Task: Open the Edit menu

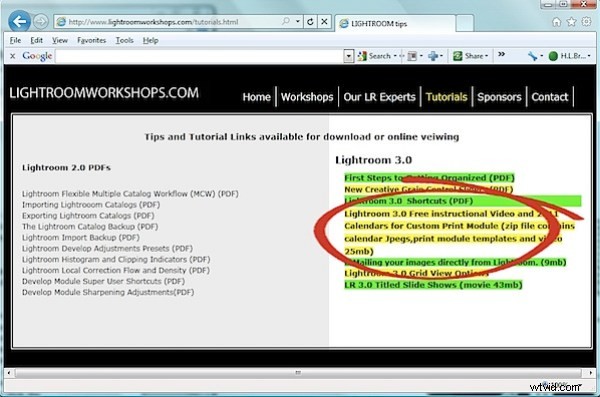Action: 36,40
